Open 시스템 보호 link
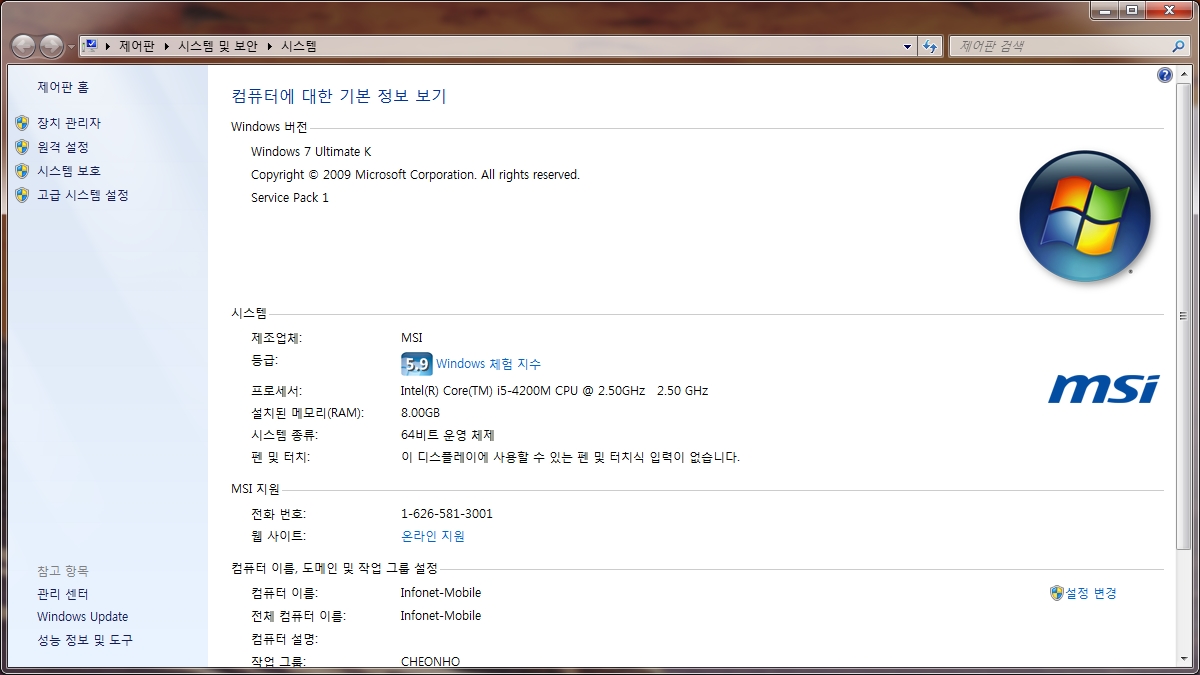The image size is (1200, 675). 69,171
